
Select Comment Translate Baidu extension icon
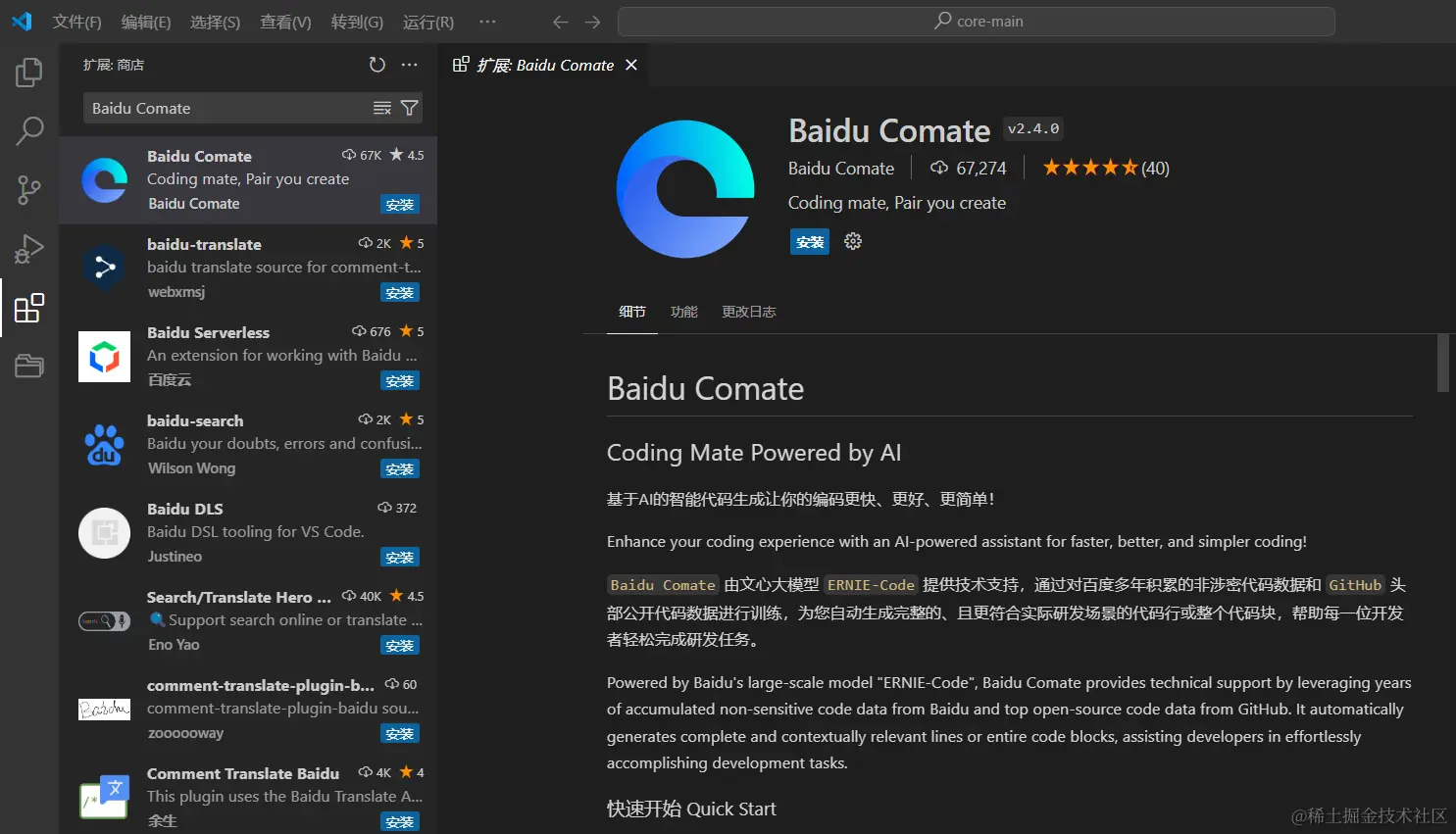pos(105,798)
